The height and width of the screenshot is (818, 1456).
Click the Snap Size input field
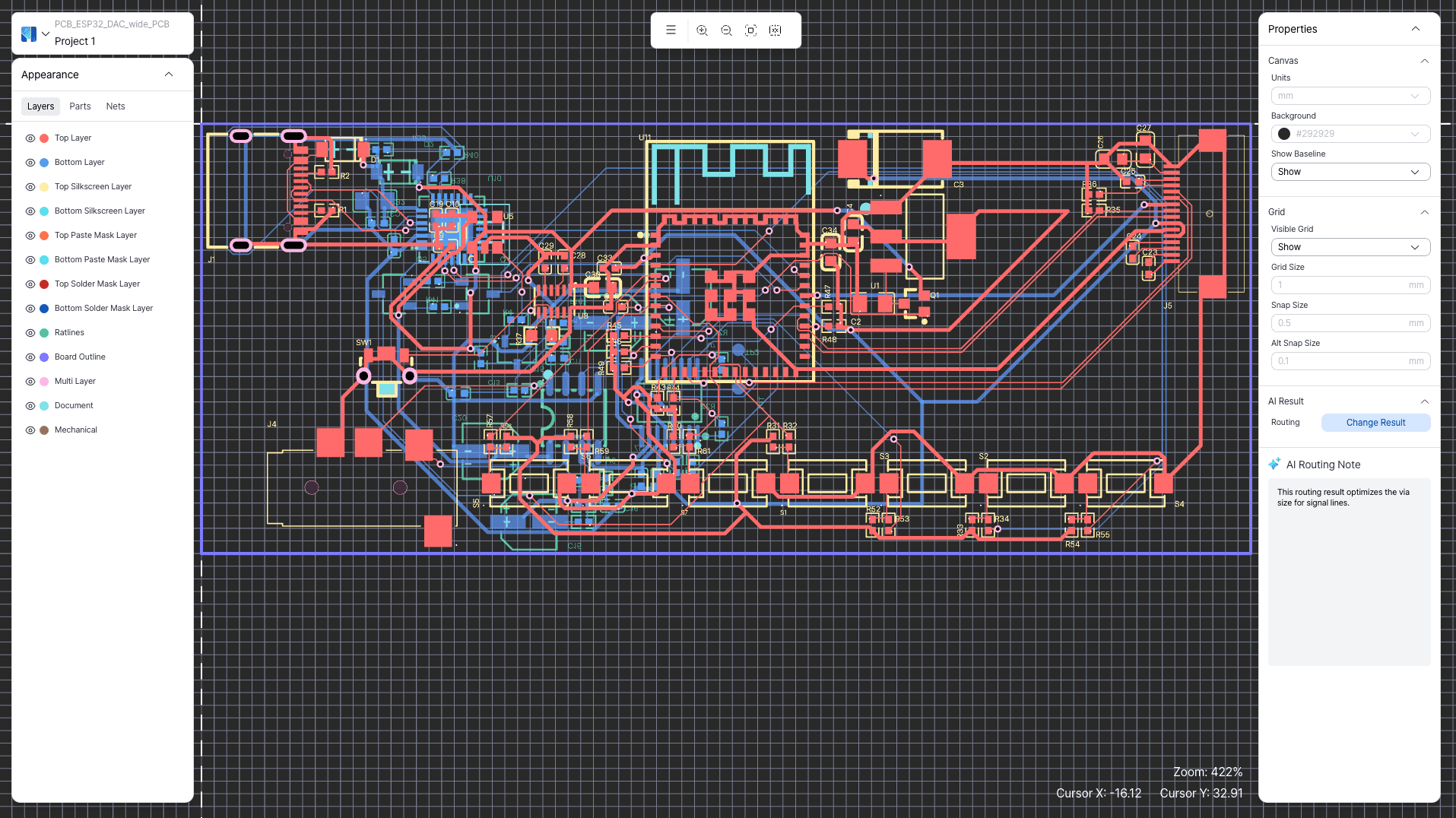click(x=1350, y=323)
